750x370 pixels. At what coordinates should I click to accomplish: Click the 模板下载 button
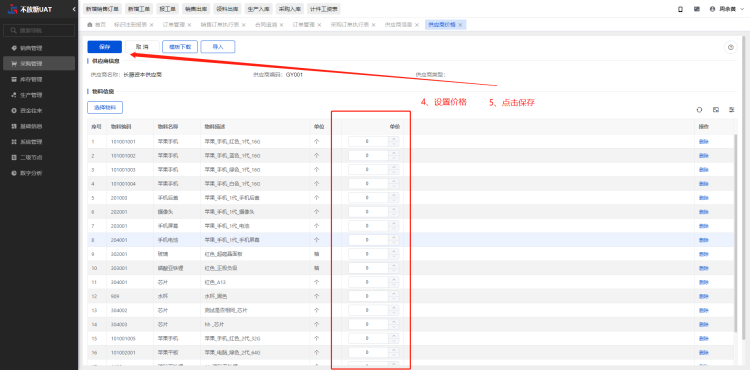click(x=180, y=47)
